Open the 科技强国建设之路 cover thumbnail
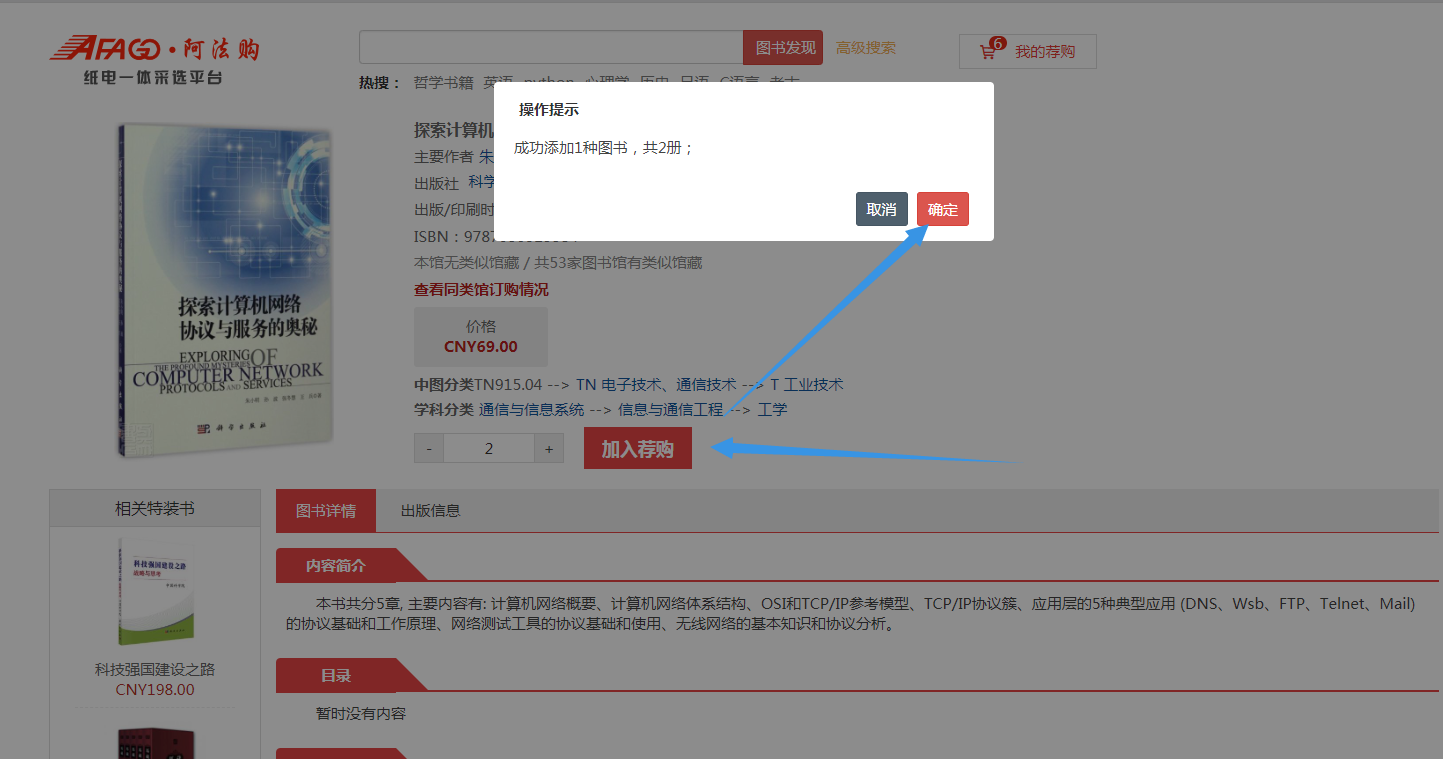 [x=155, y=591]
